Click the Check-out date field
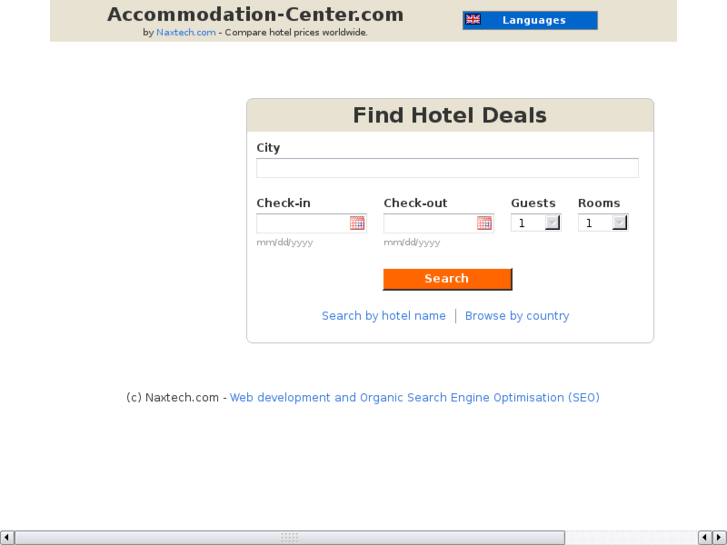Image resolution: width=727 pixels, height=545 pixels. 429,223
